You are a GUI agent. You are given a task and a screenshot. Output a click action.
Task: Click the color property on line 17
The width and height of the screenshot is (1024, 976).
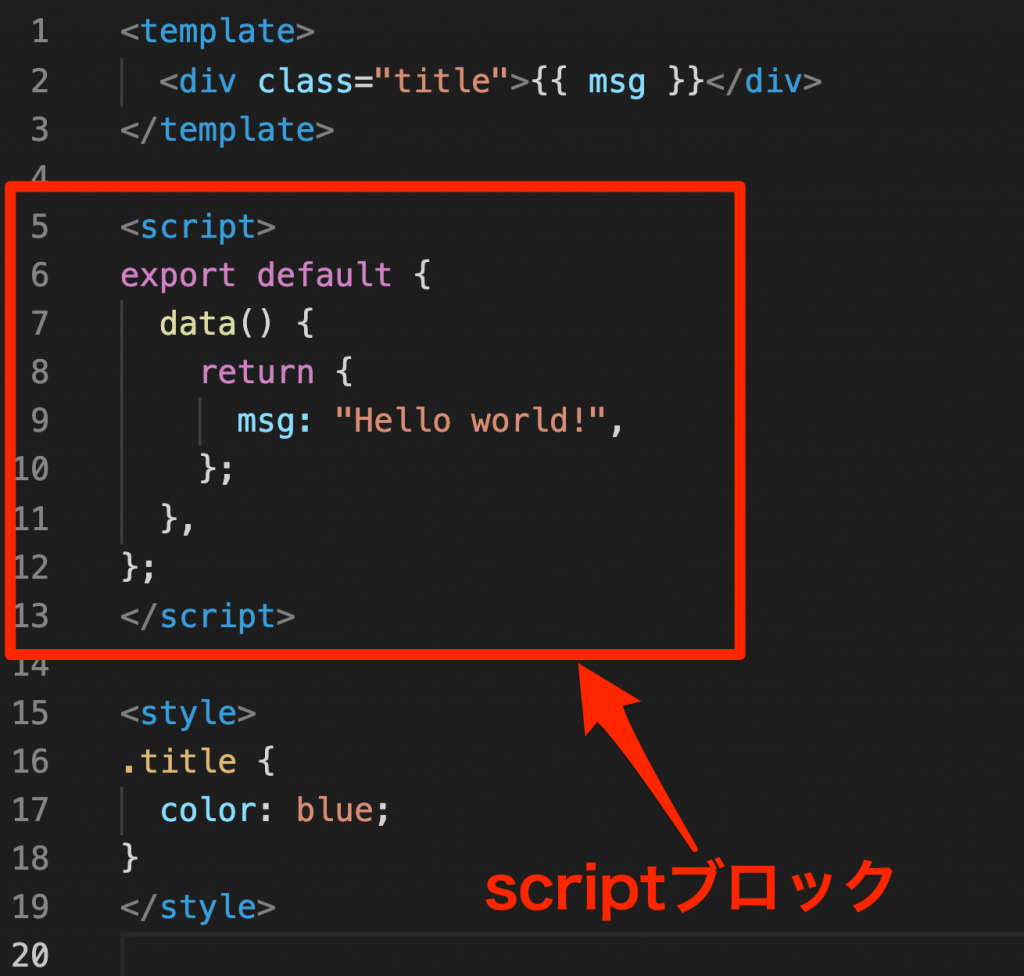(x=210, y=809)
